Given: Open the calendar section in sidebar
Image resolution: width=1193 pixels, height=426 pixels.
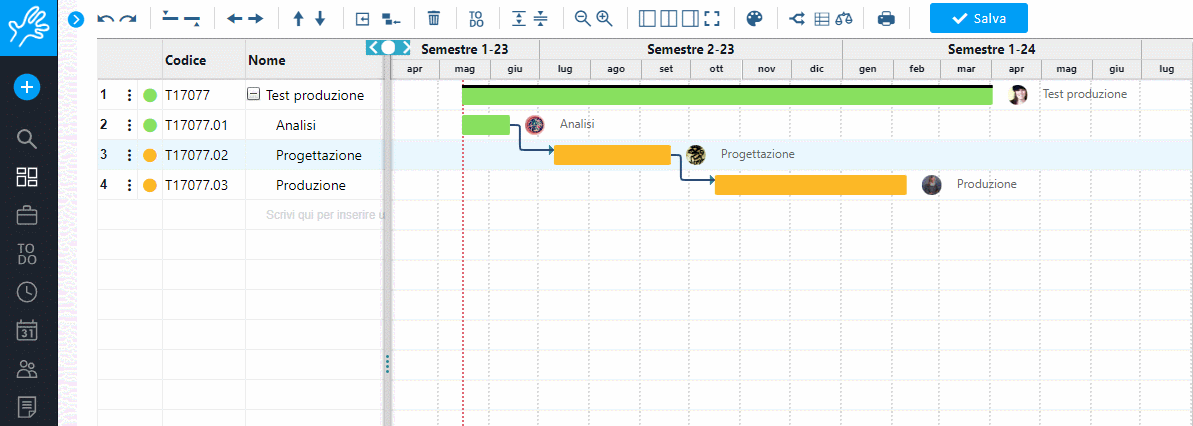Looking at the screenshot, I should pyautogui.click(x=28, y=330).
